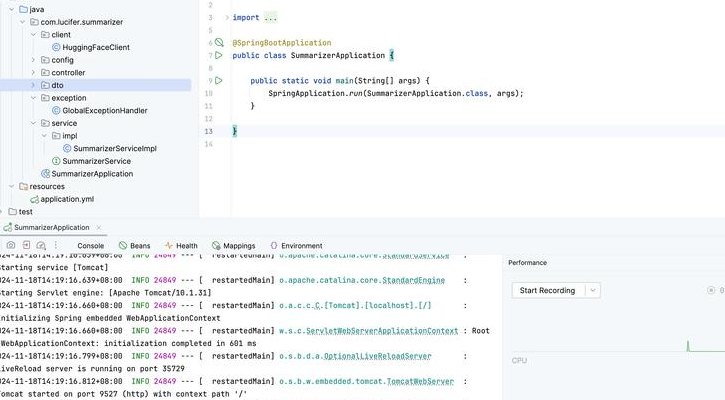
Task: Click the Start Recording button
Action: [x=547, y=290]
